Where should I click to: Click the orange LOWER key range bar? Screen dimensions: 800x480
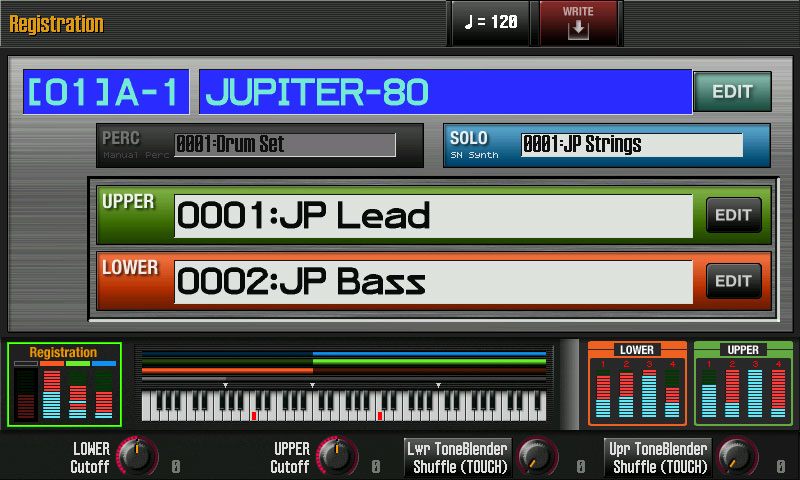[x=228, y=371]
